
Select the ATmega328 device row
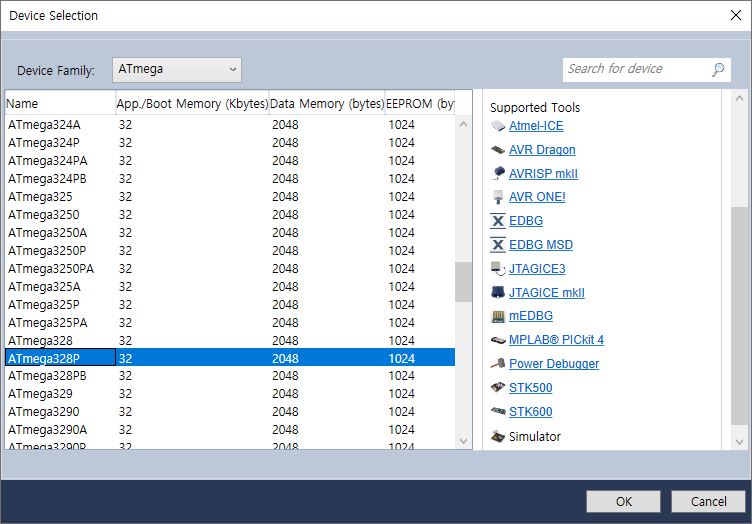point(230,340)
